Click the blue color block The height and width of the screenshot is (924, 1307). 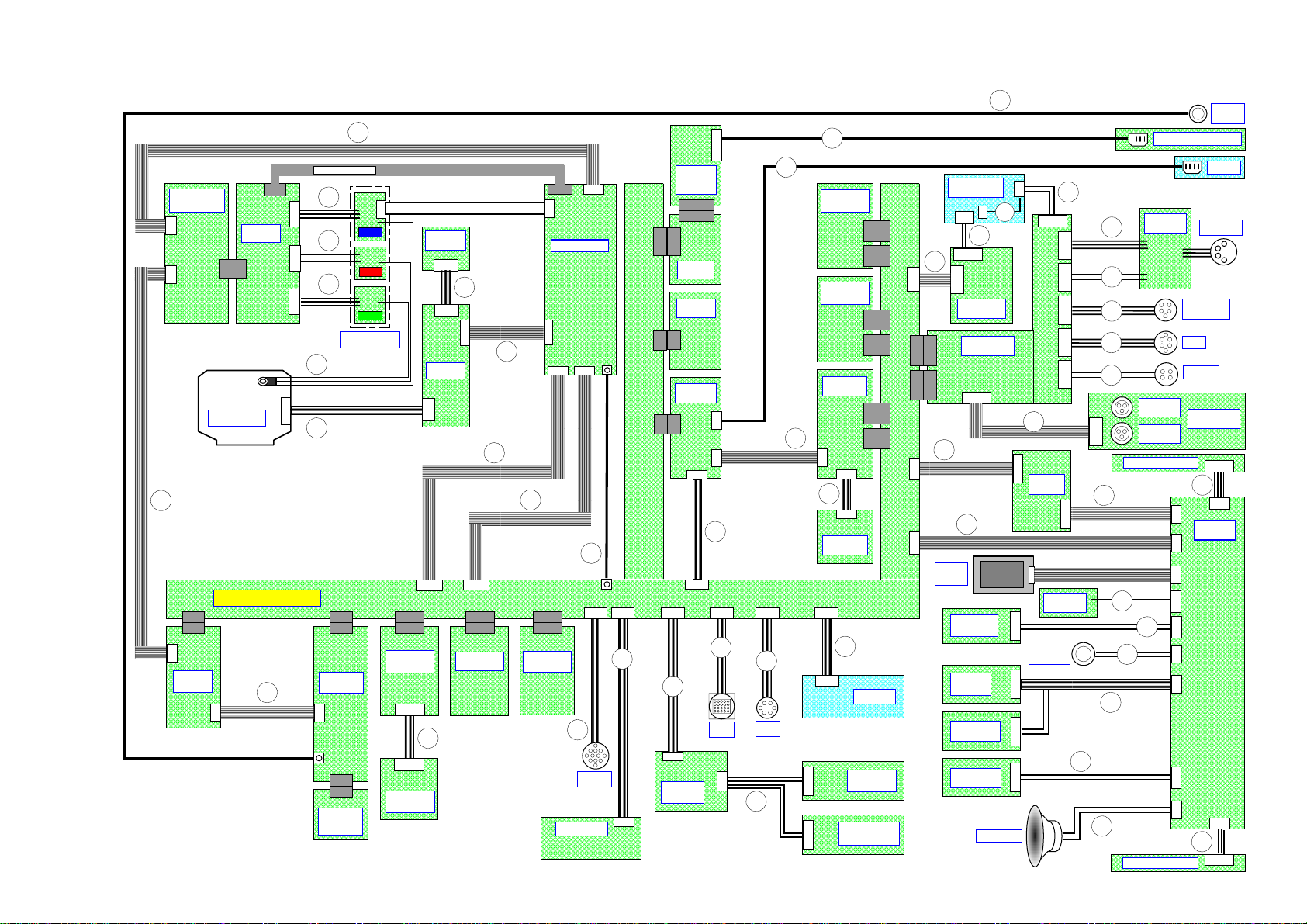(x=371, y=232)
